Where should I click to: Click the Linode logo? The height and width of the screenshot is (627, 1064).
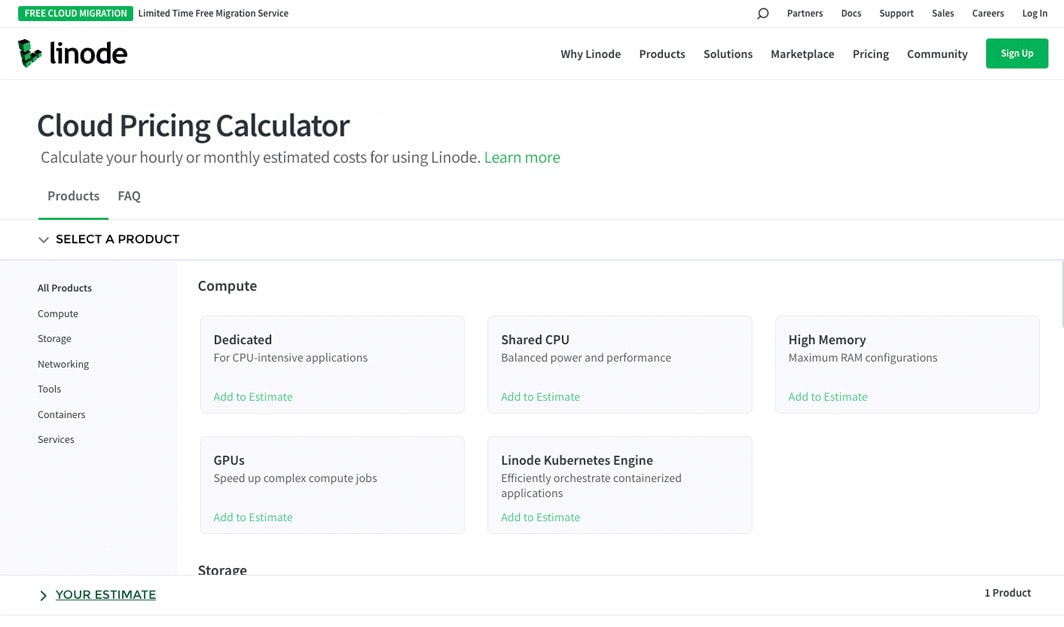coord(73,54)
